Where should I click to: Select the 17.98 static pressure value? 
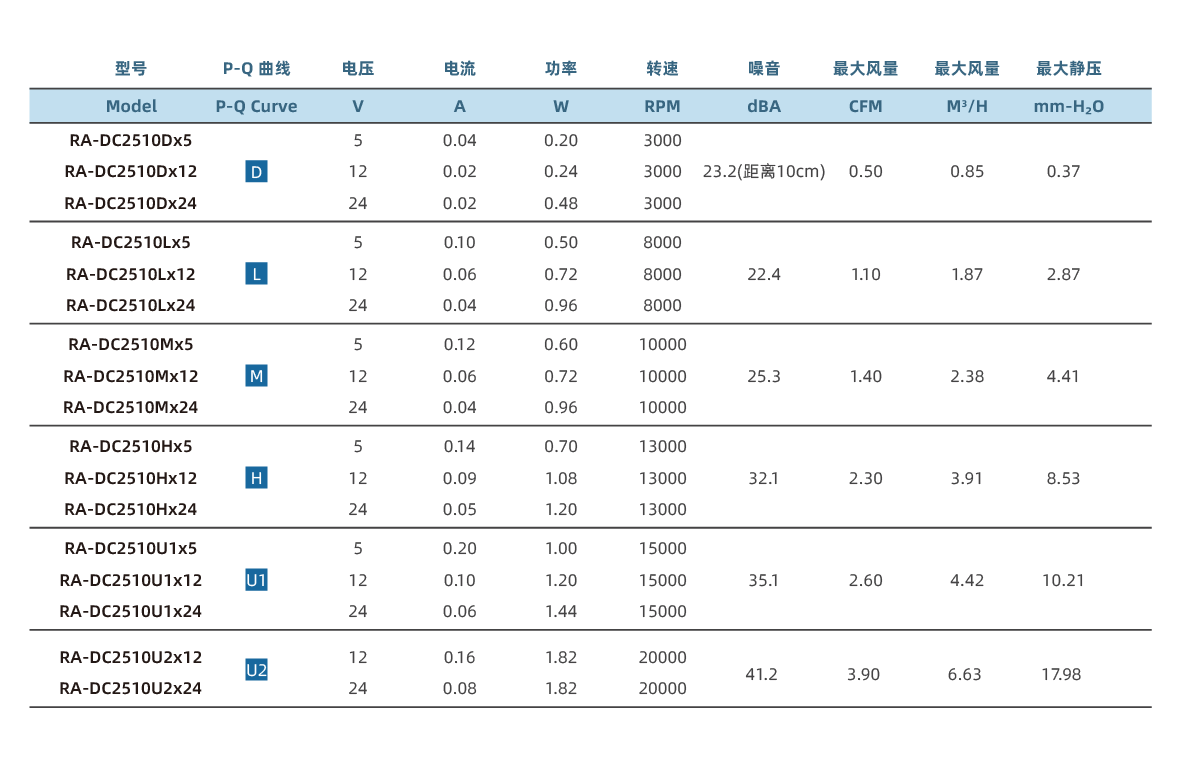coord(1061,674)
